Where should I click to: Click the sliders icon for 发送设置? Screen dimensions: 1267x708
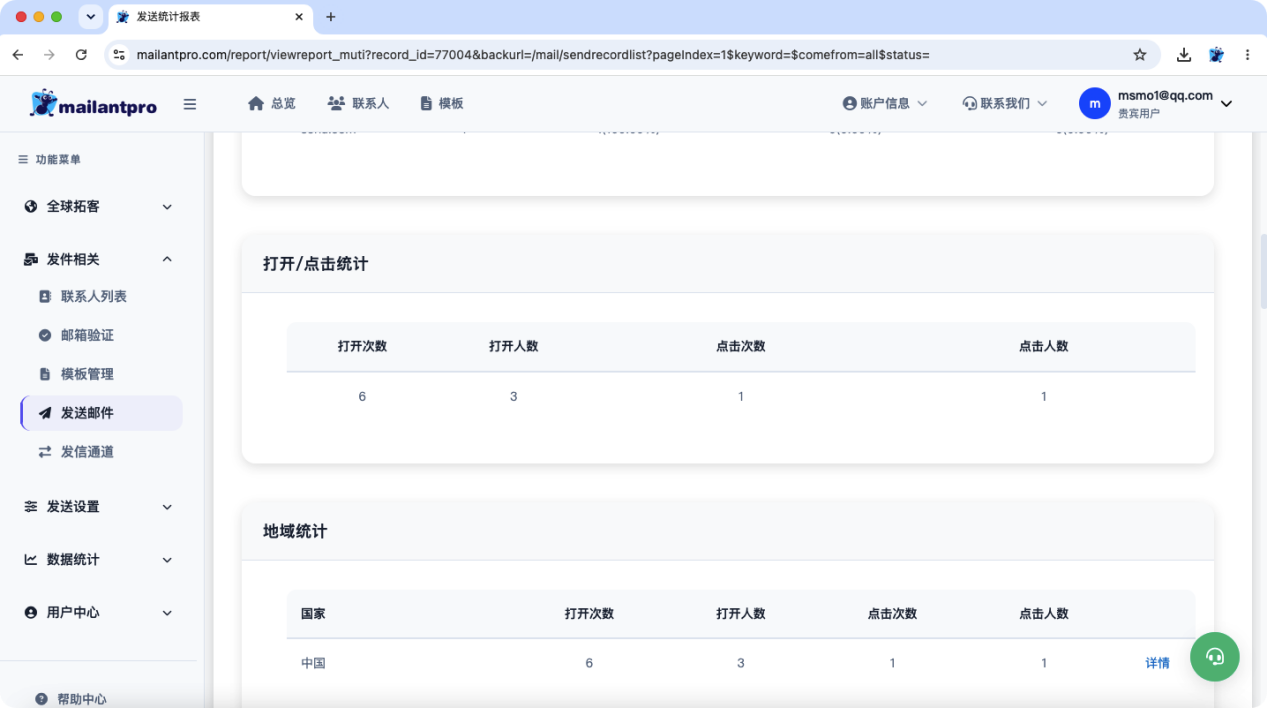point(31,507)
